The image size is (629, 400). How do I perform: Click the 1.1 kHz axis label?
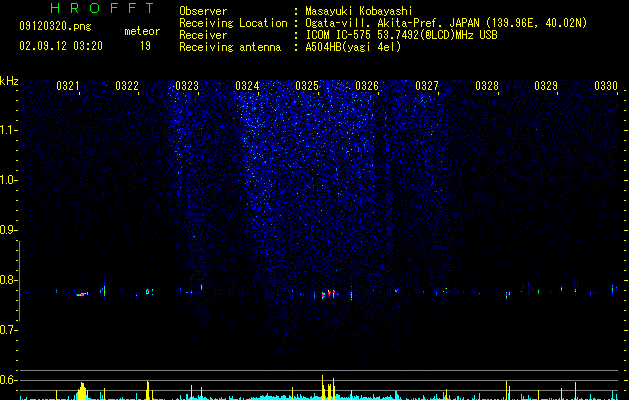click(8, 130)
